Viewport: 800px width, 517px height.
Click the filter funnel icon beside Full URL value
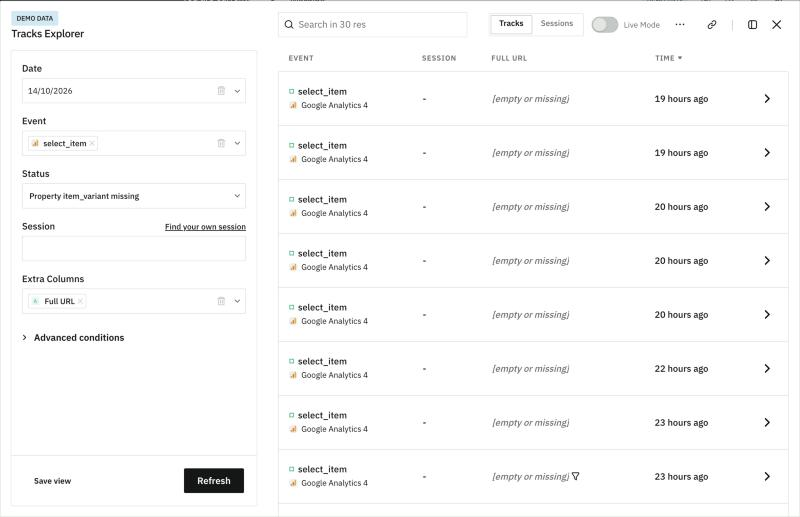tap(576, 476)
